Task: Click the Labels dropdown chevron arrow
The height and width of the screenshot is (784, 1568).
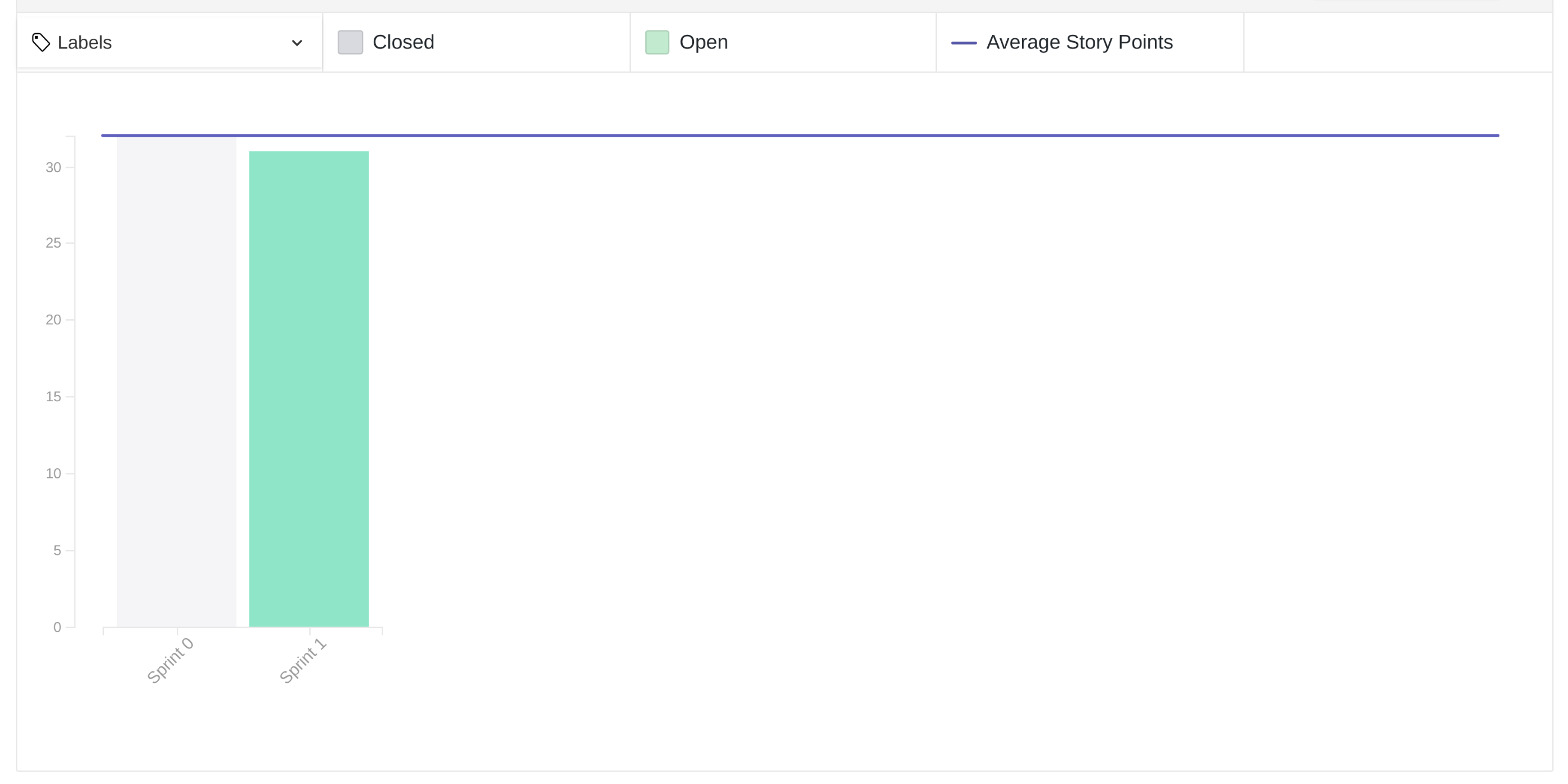Action: [x=297, y=43]
